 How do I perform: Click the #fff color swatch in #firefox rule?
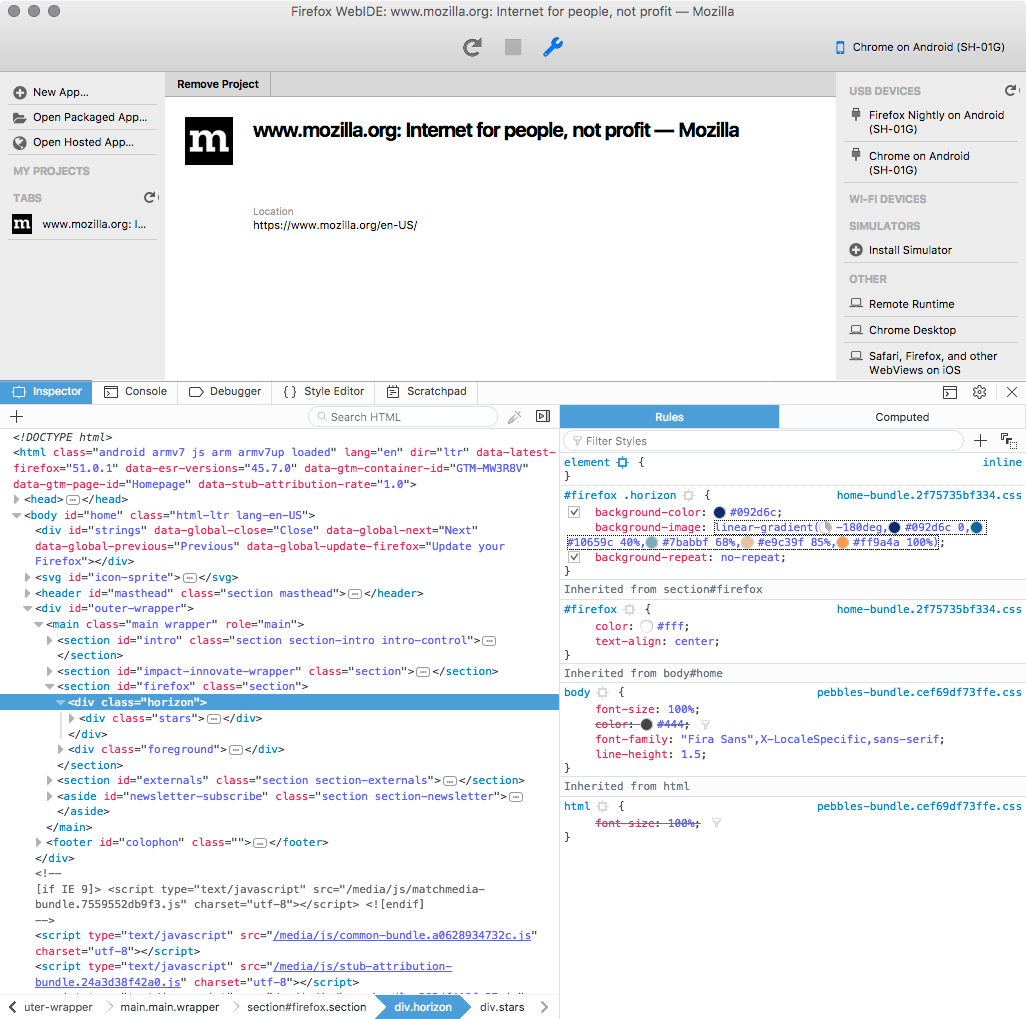coord(646,626)
